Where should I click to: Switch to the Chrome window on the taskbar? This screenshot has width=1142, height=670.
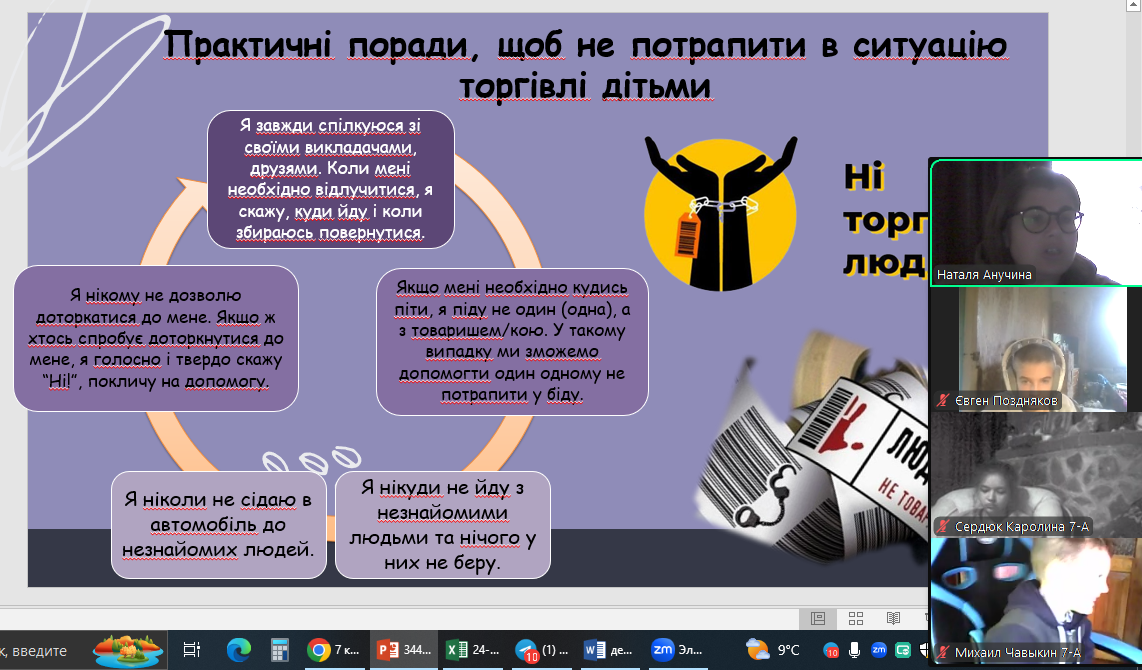coord(334,650)
